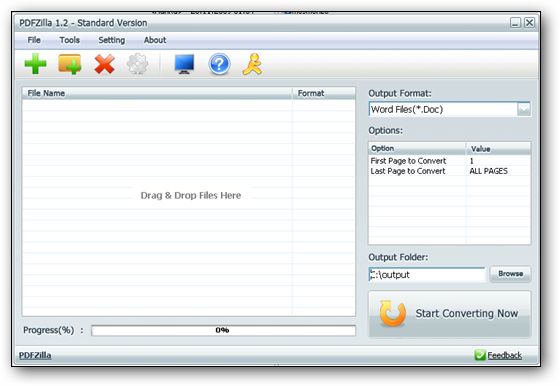Click the ALL PAGES value cell

tap(488, 171)
